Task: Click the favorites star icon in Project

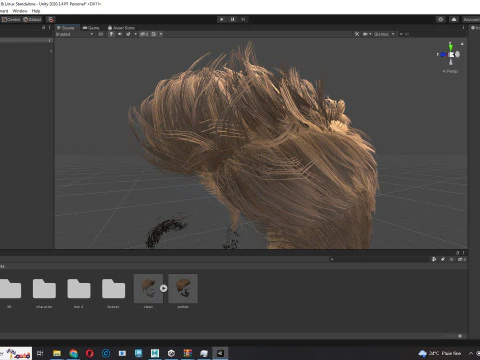Action: click(452, 259)
